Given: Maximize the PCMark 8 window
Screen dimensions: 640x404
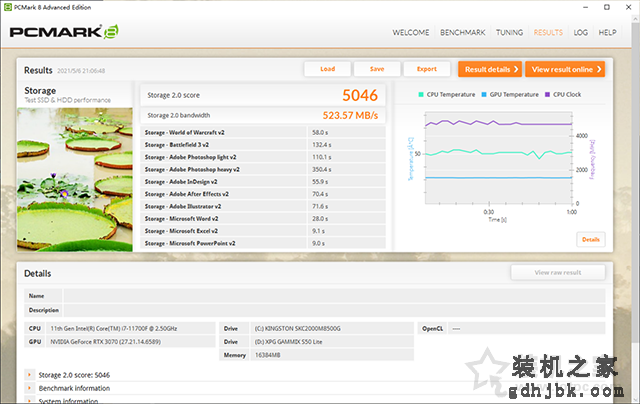Looking at the screenshot, I should pos(607,7).
